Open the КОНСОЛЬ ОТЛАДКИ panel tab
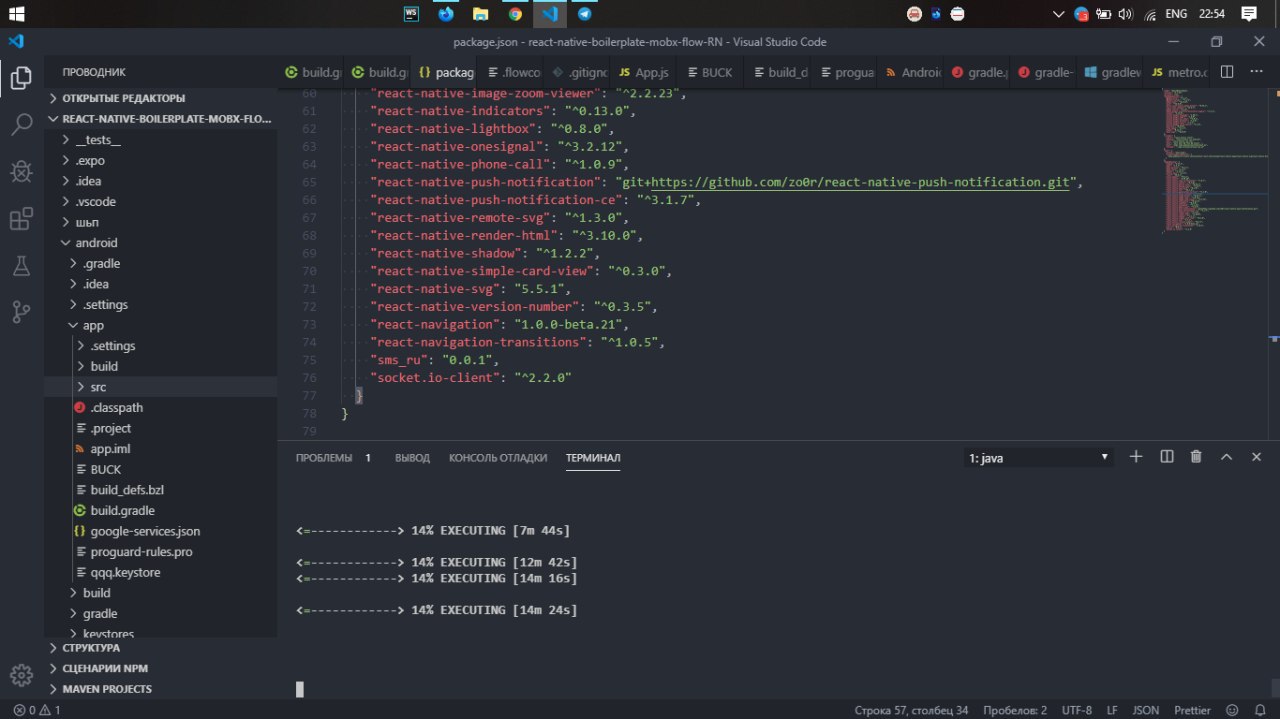The height and width of the screenshot is (719, 1280). [498, 458]
